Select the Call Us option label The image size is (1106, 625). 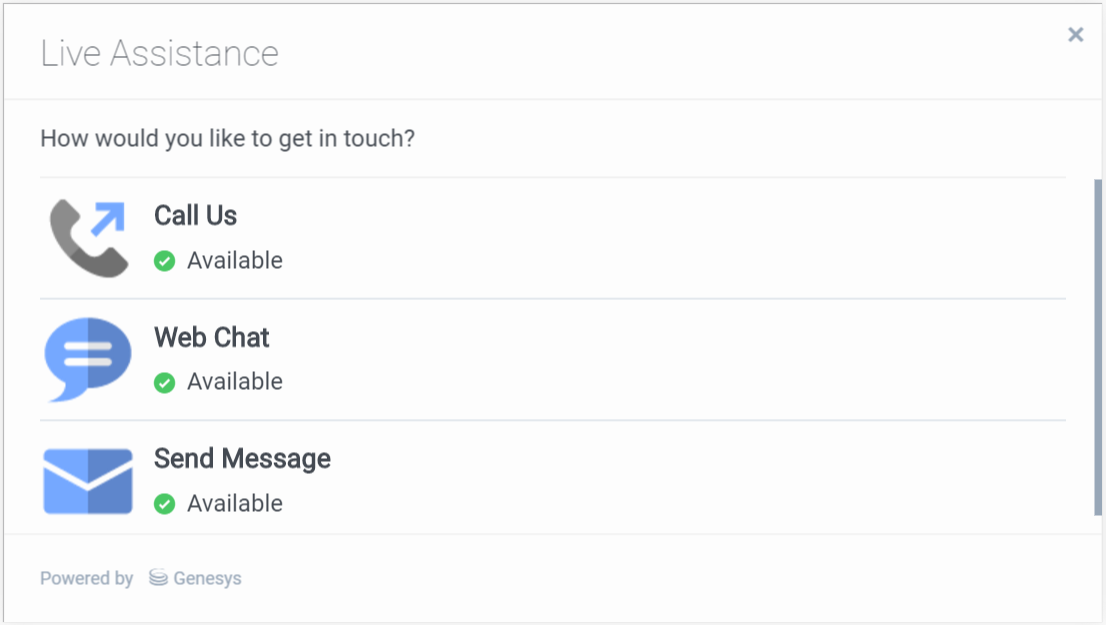195,216
